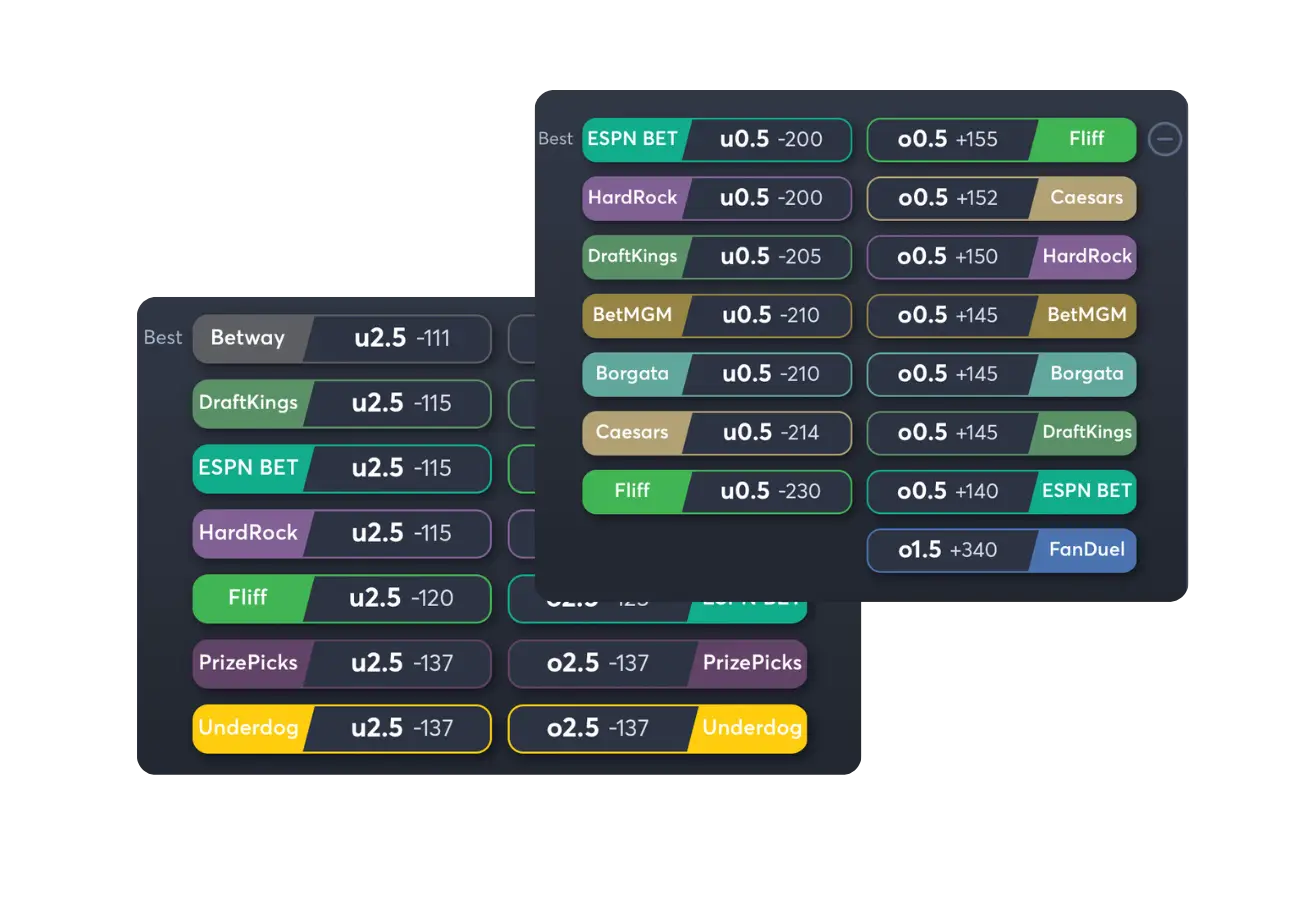Choose Underdog o2.5 -137 bet
The image size is (1295, 899).
point(657,728)
